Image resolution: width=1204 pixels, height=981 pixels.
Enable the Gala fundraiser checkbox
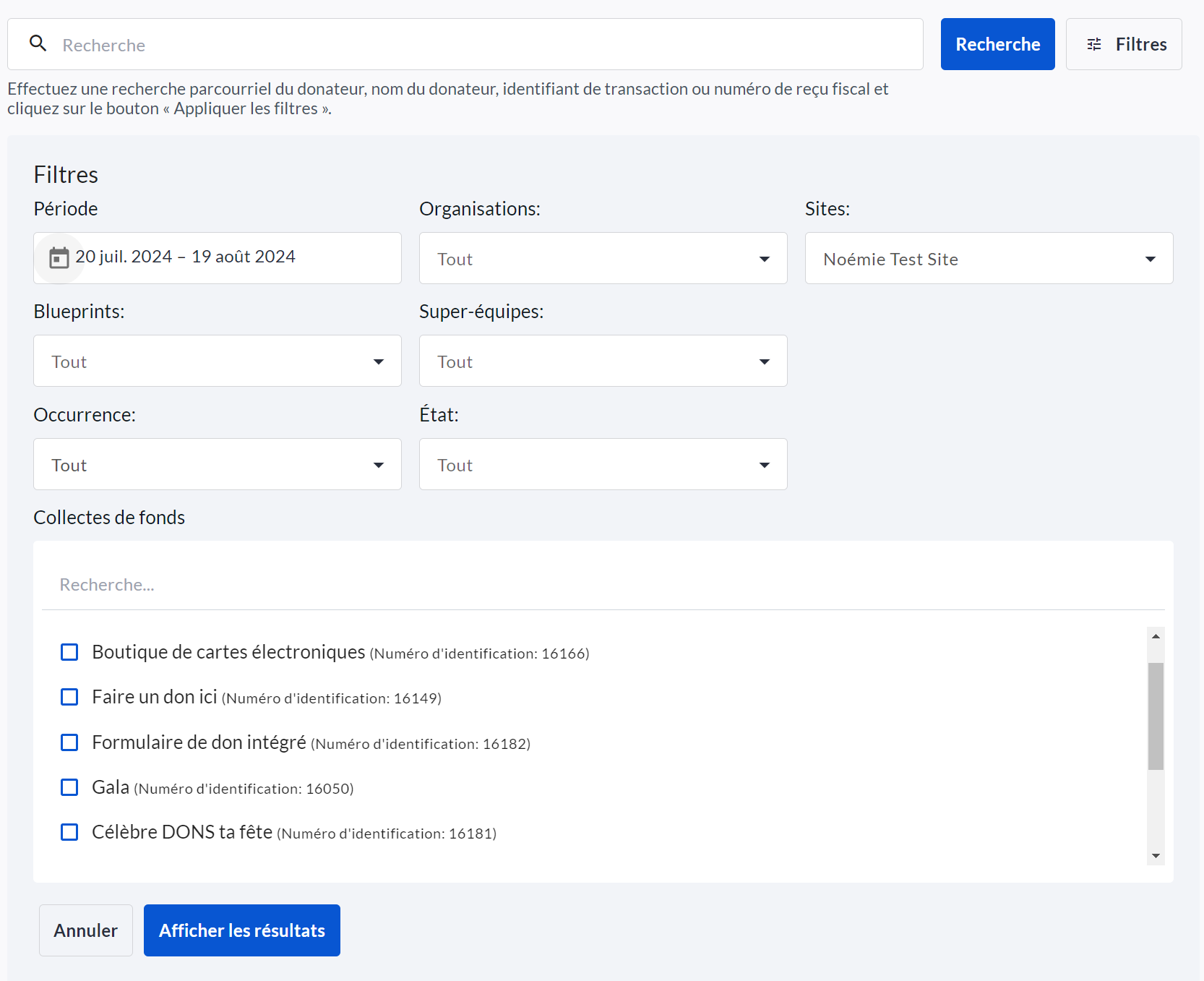[x=69, y=787]
